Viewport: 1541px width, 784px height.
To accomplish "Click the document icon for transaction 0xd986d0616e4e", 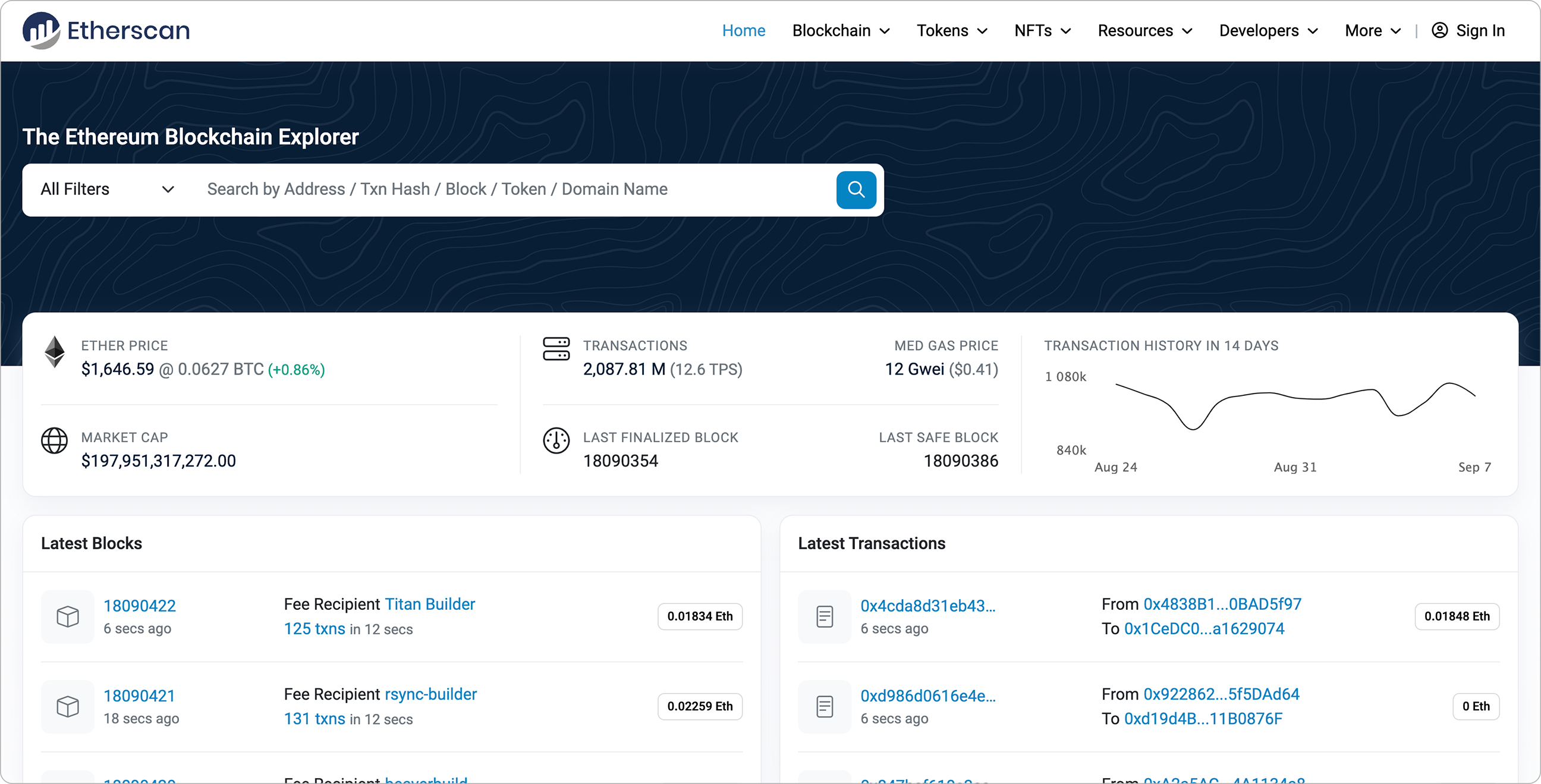I will (x=825, y=706).
